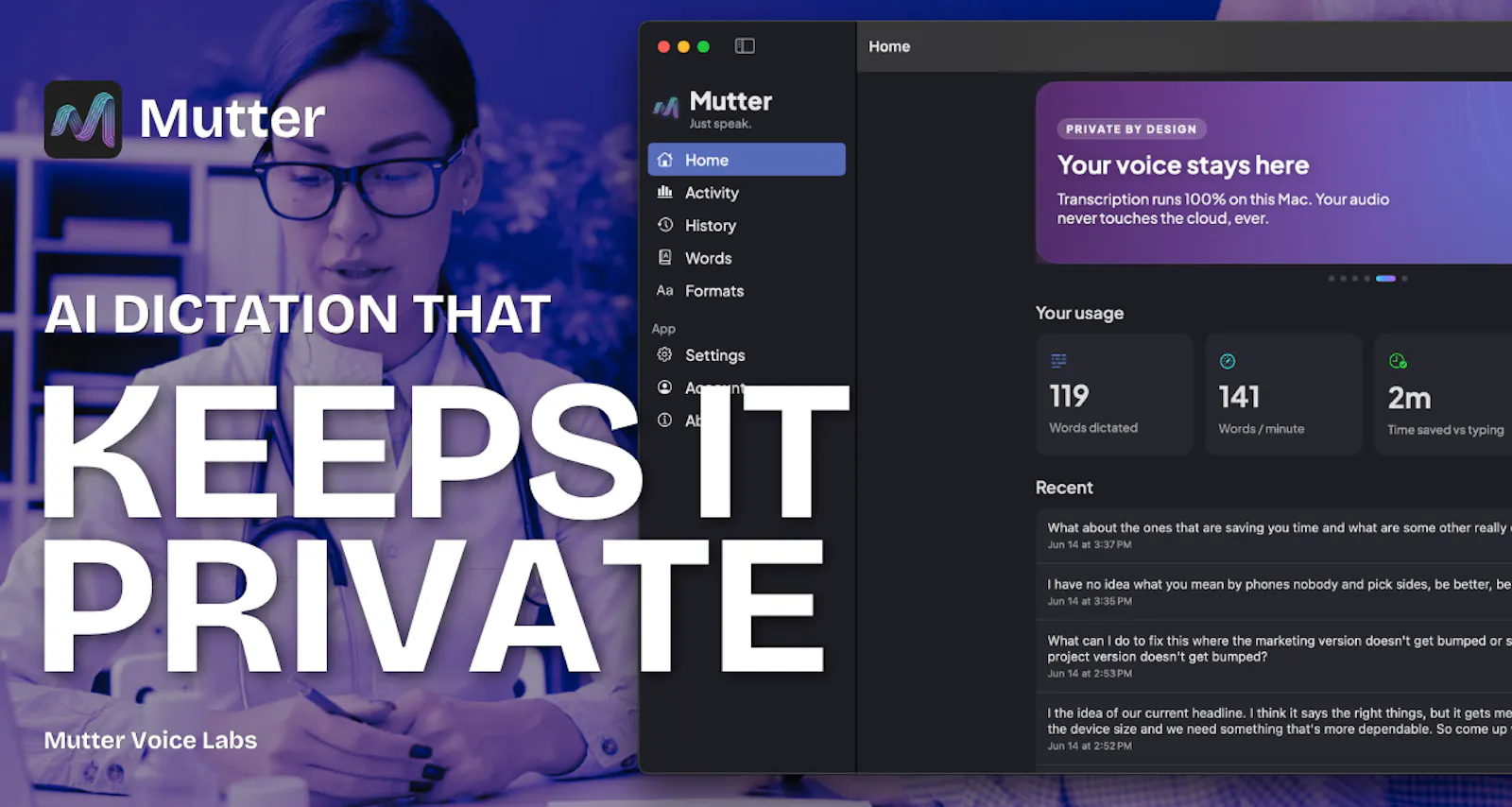The width and height of the screenshot is (1512, 807).
Task: Click the 'Just speak.' tagline
Action: pos(720,124)
